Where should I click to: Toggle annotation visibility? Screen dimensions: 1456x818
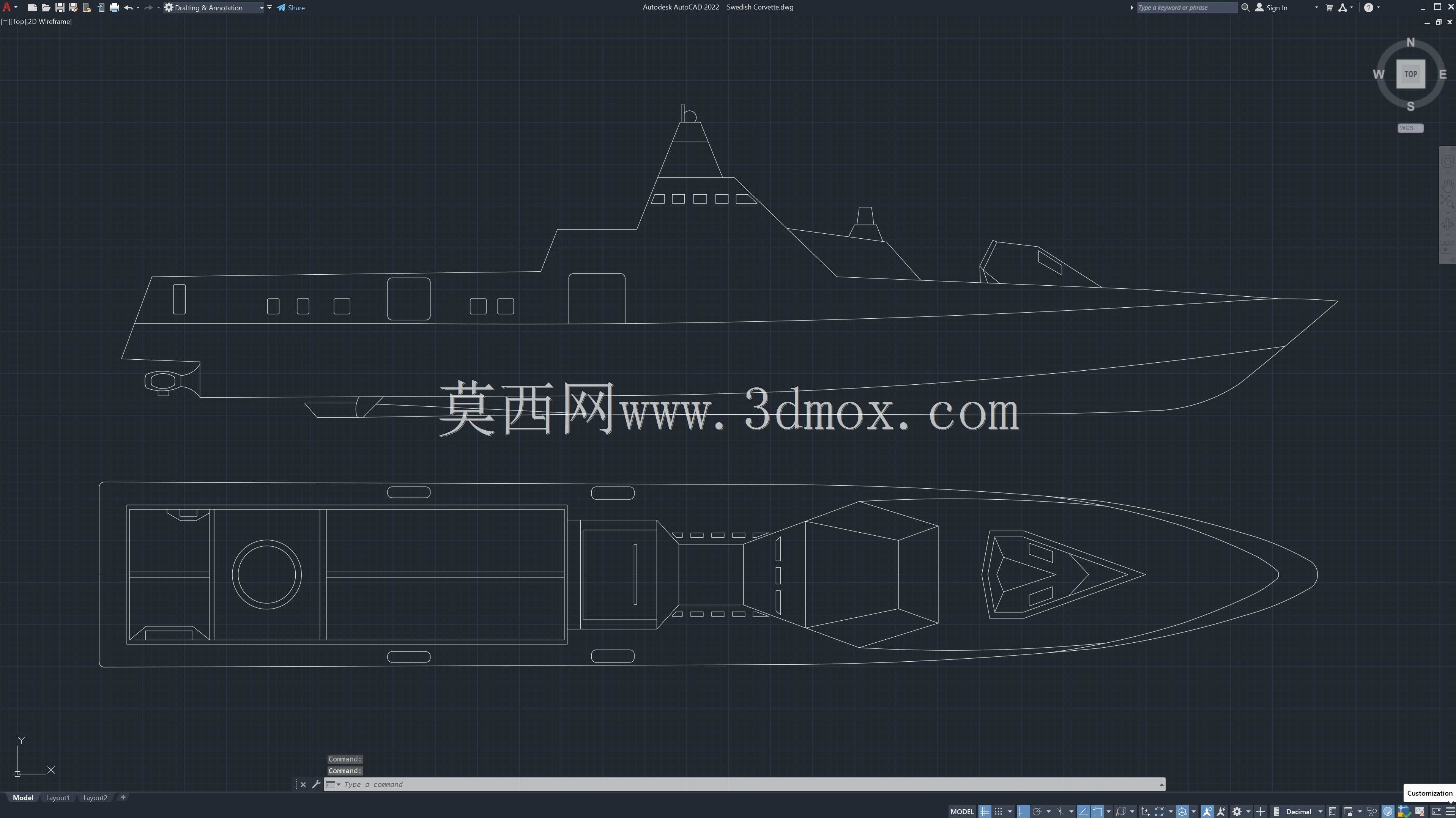1207,812
